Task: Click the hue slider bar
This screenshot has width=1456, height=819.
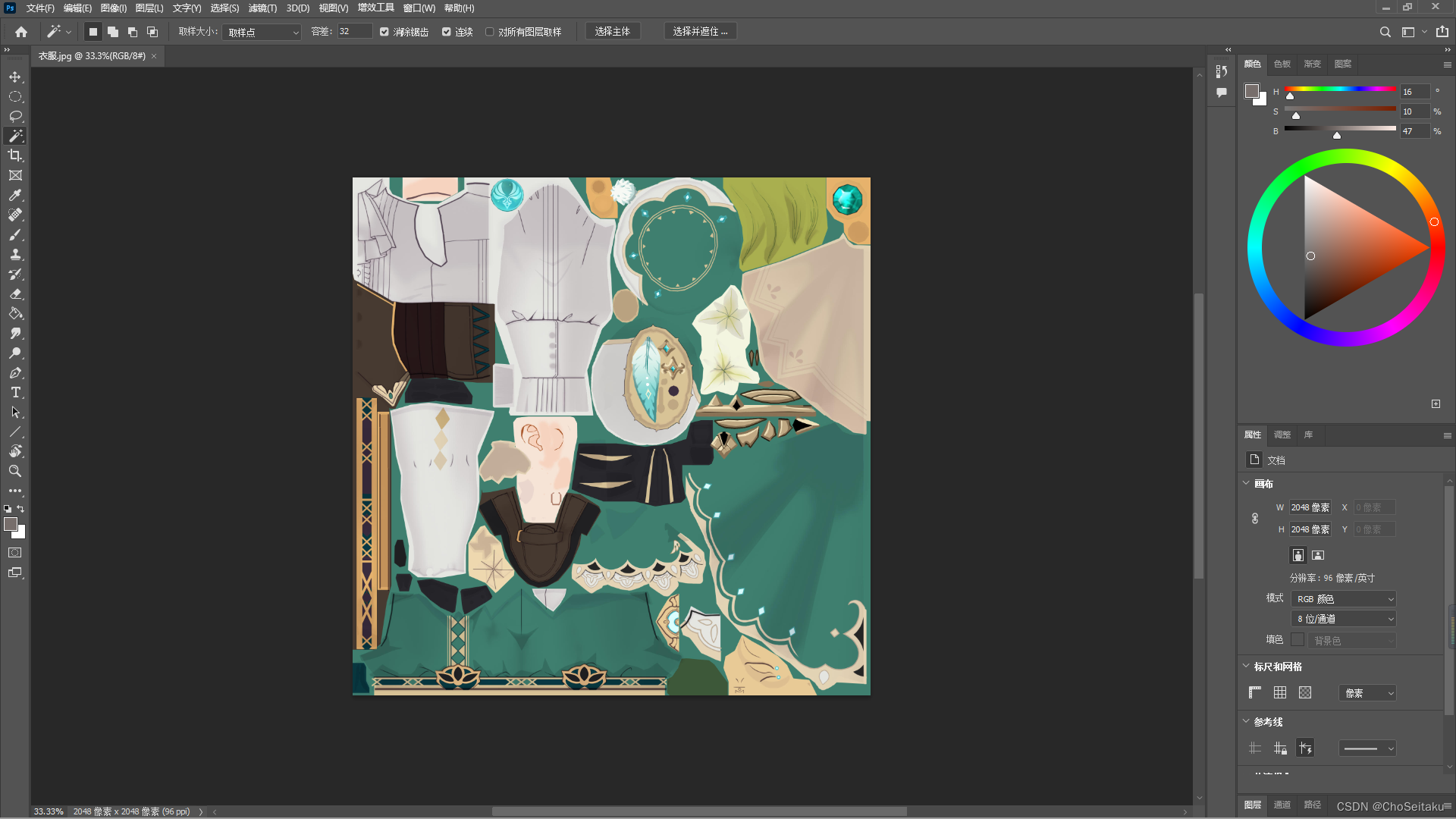Action: (x=1340, y=89)
